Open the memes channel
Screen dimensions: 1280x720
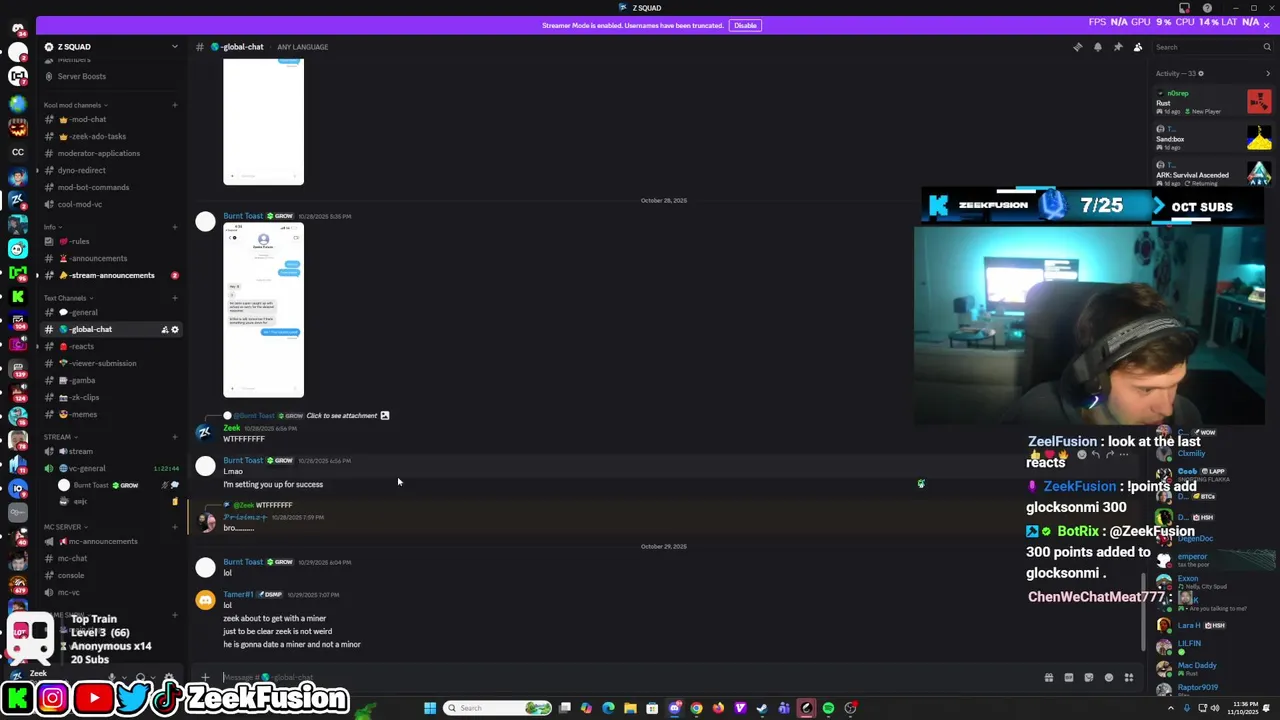[x=110, y=414]
